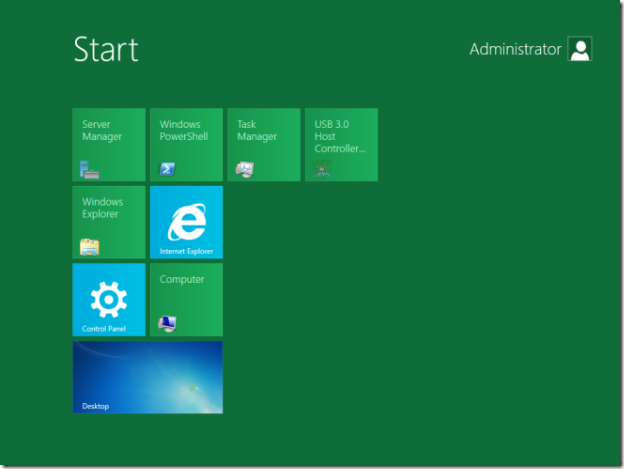Open Control Panel using the gear icon

pos(108,299)
